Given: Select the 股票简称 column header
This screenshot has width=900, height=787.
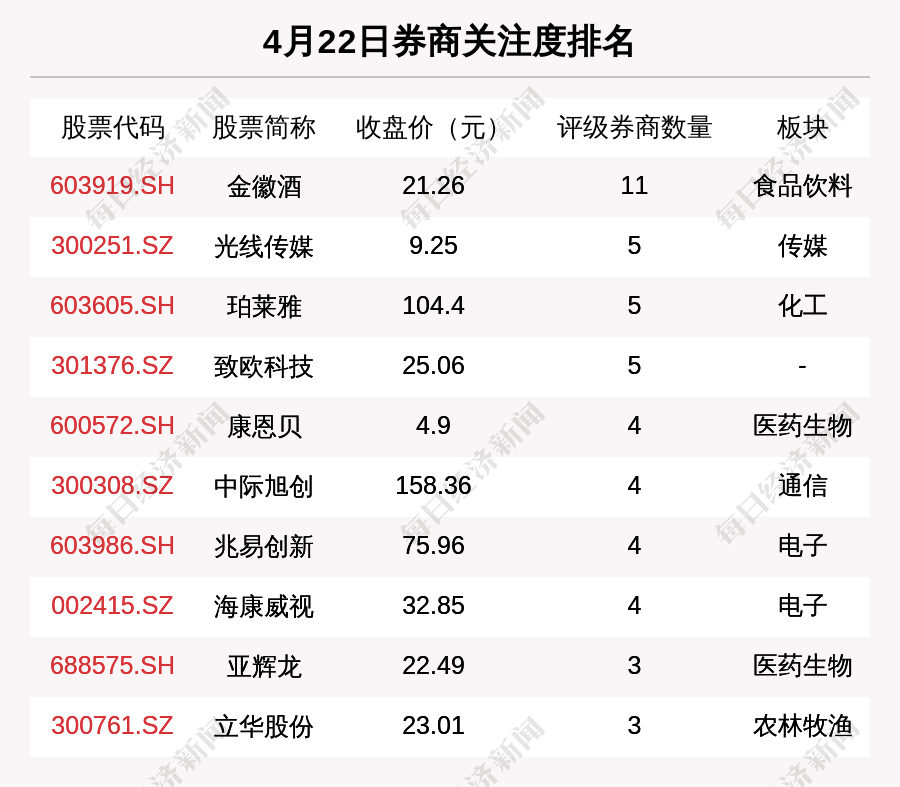Looking at the screenshot, I should 264,127.
